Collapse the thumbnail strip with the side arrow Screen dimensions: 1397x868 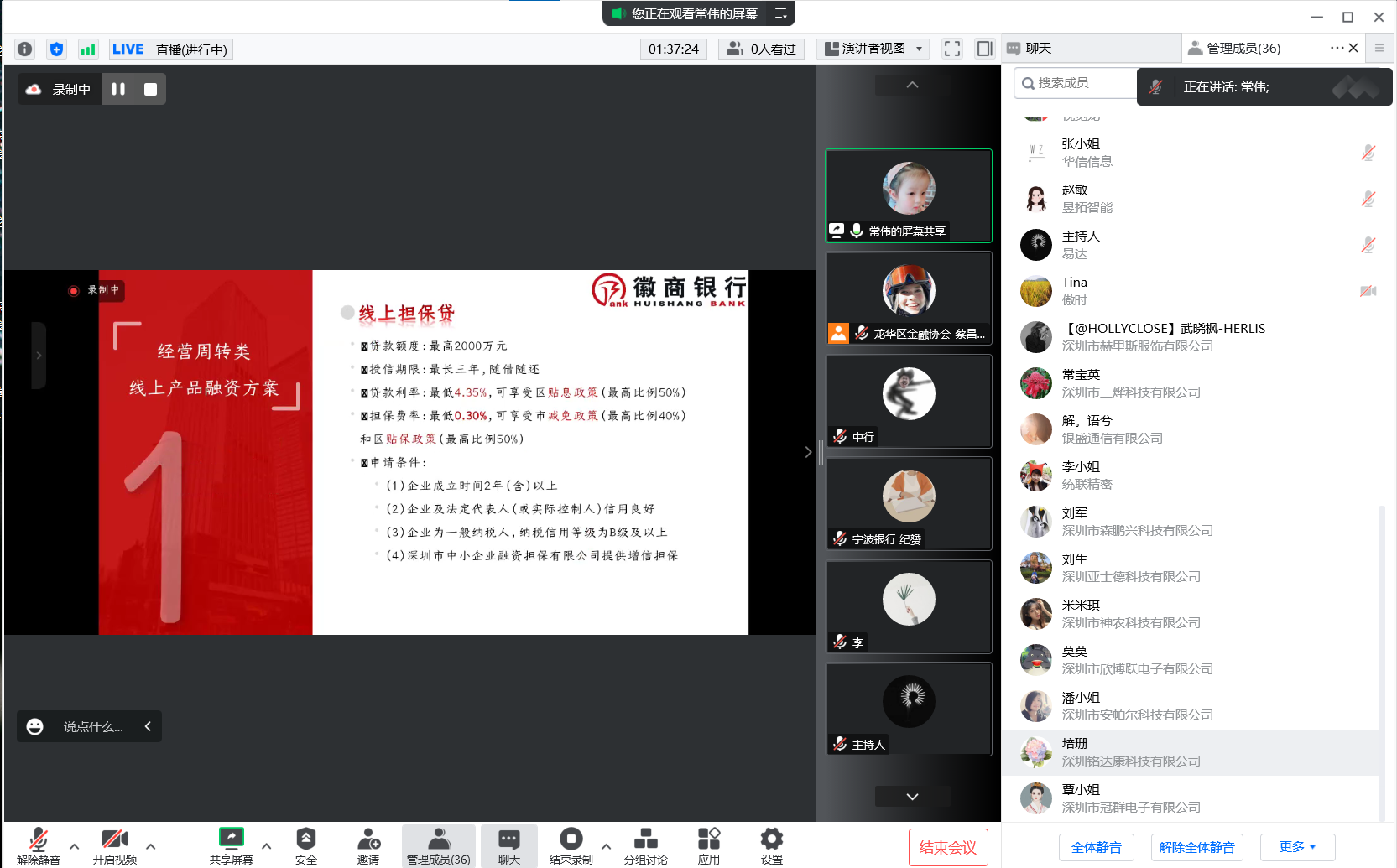808,452
